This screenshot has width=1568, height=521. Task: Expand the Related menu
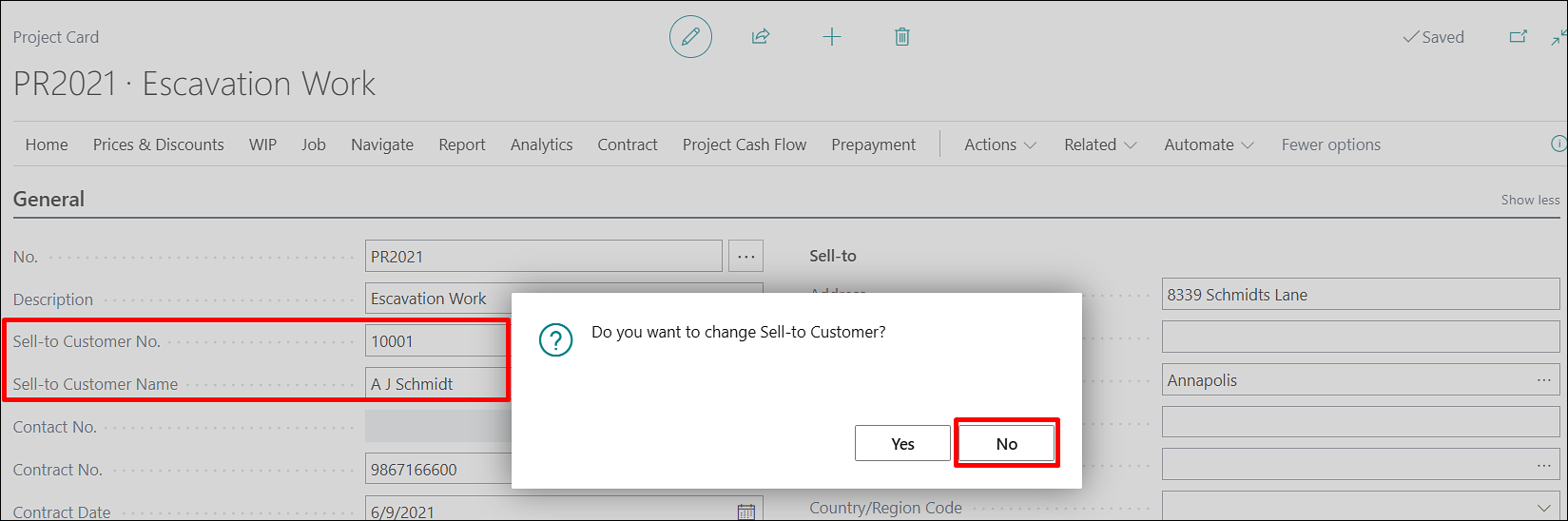point(1101,145)
